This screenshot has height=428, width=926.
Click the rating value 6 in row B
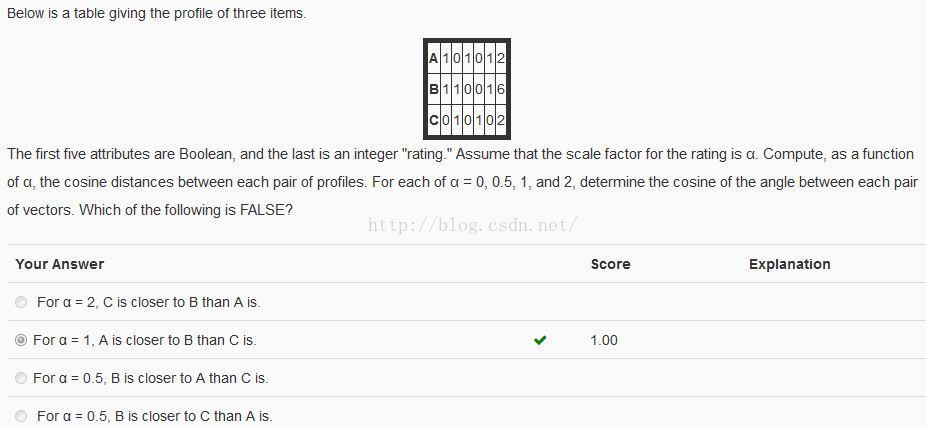(501, 89)
